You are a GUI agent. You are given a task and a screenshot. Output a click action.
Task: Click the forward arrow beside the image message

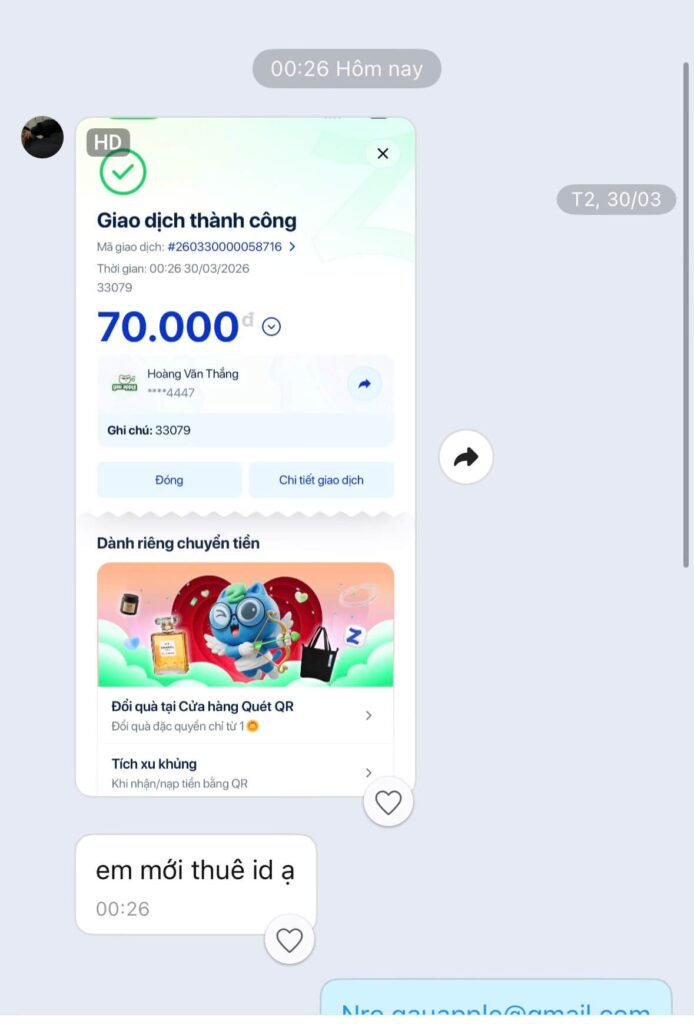coord(465,456)
